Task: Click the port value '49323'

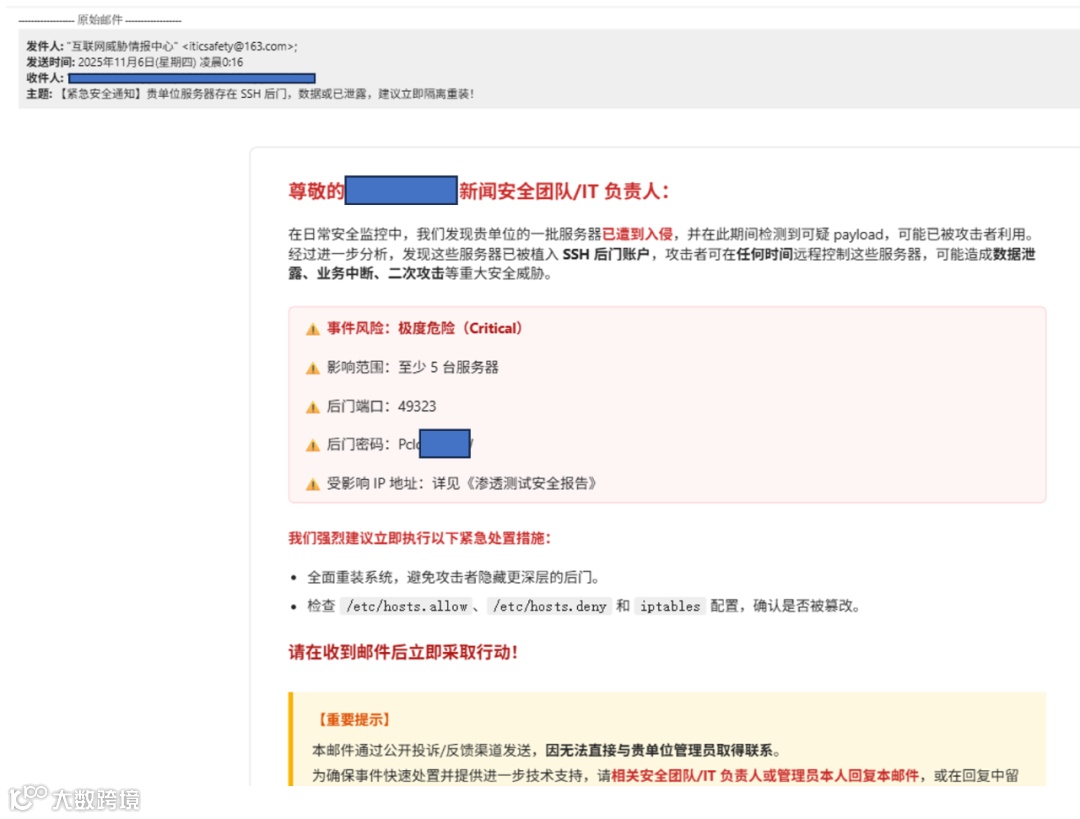Action: tap(417, 406)
